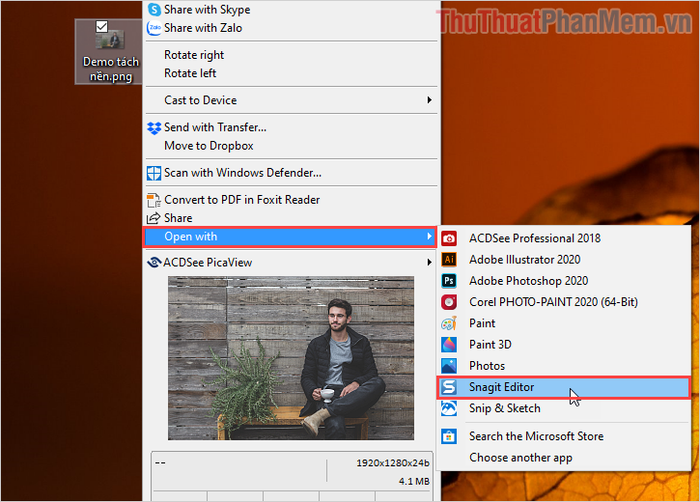
Task: Open the image with Photos
Action: coord(564,366)
